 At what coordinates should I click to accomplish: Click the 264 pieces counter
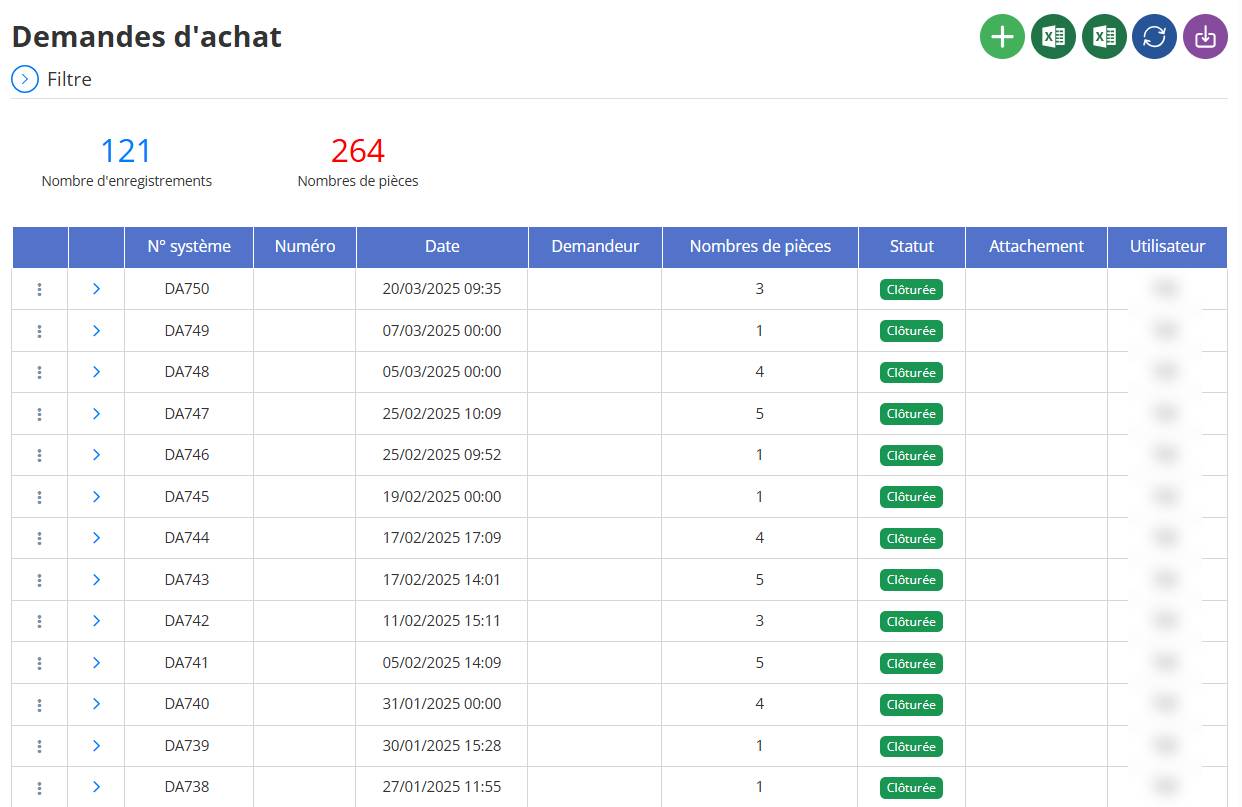click(x=358, y=151)
